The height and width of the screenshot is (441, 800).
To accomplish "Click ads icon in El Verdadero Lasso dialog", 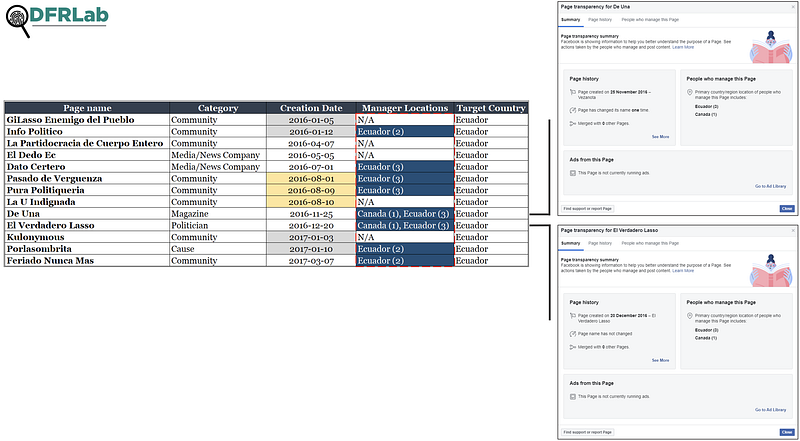I will (572, 397).
